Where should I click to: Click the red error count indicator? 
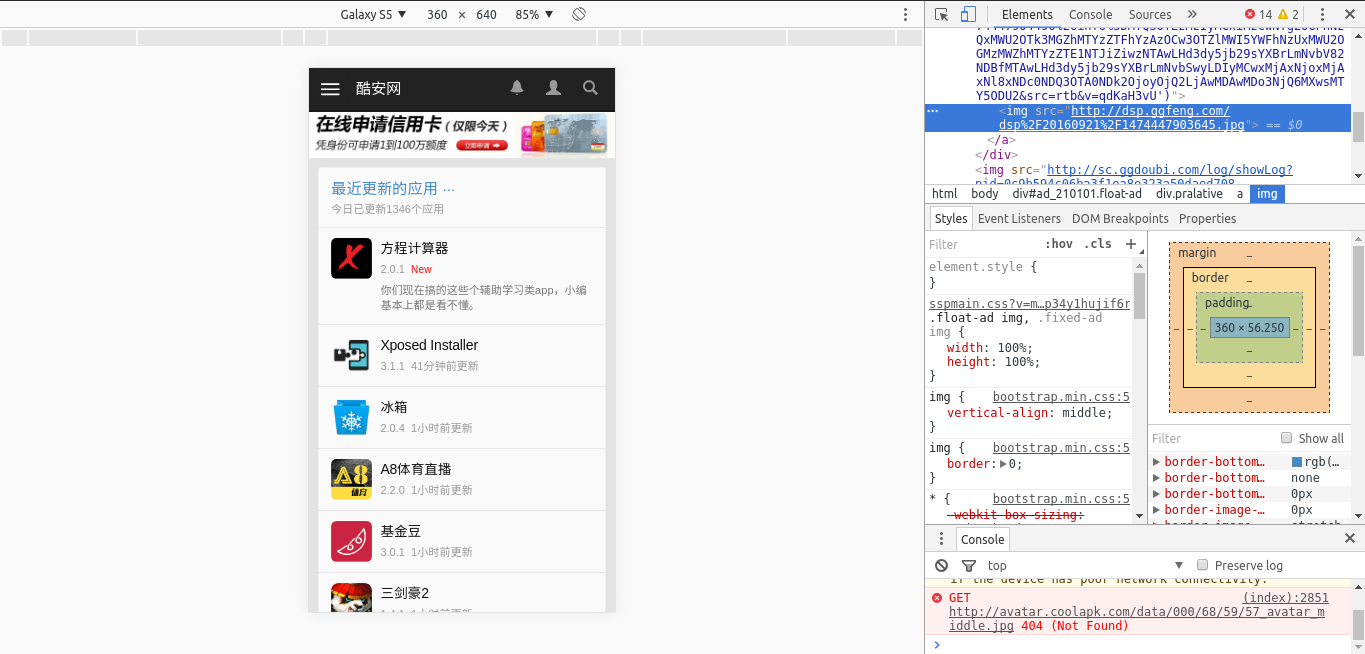pyautogui.click(x=1258, y=14)
